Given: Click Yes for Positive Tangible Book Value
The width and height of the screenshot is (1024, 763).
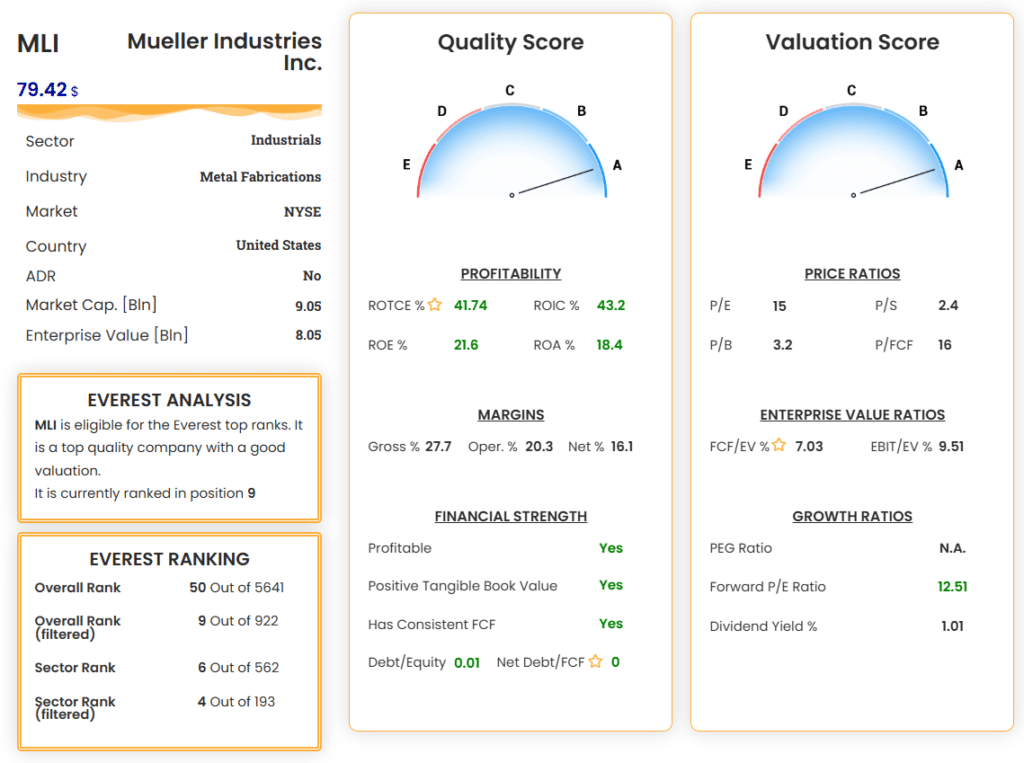Looking at the screenshot, I should tap(611, 585).
